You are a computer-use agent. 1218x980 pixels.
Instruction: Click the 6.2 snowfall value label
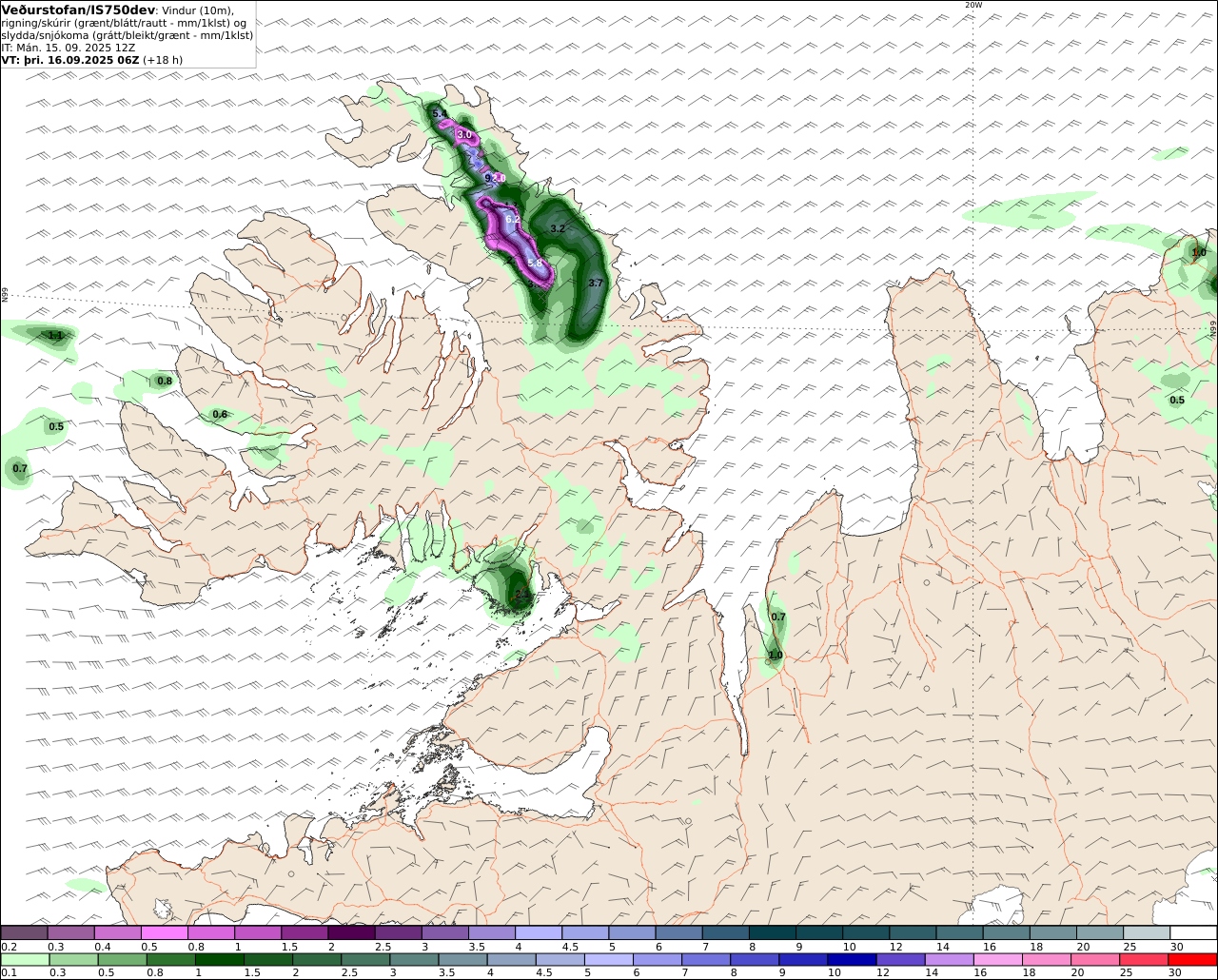tap(513, 219)
